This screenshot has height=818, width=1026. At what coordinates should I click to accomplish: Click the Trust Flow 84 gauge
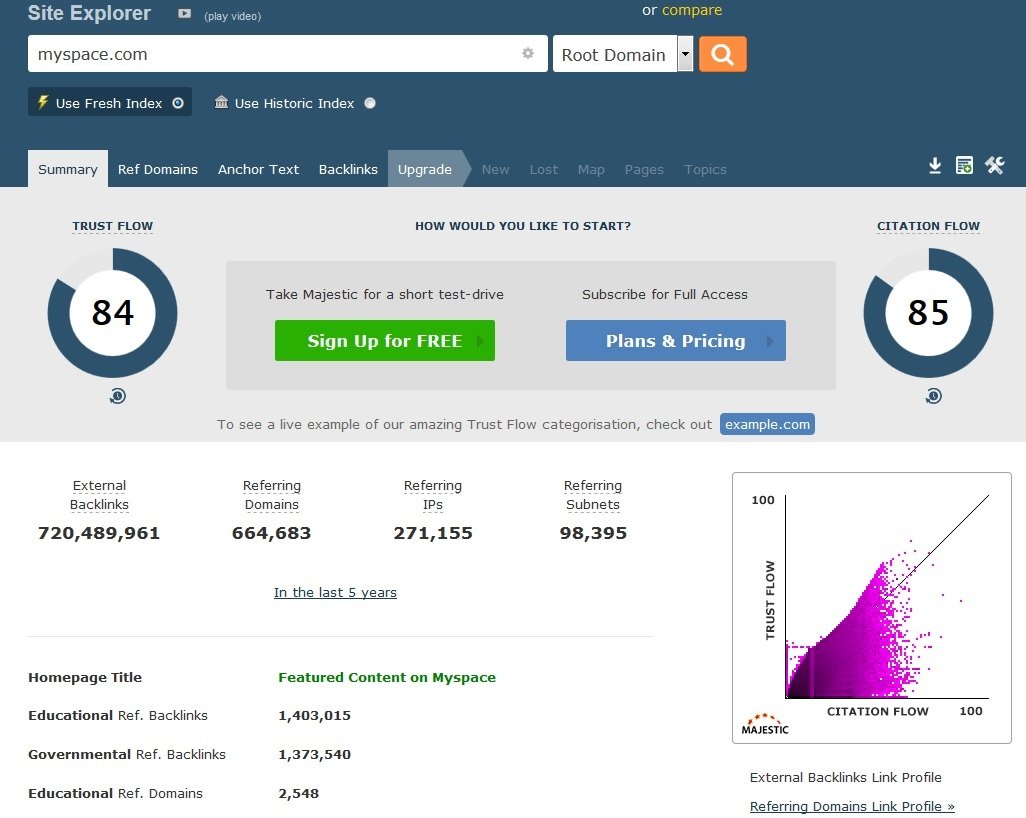coord(113,313)
